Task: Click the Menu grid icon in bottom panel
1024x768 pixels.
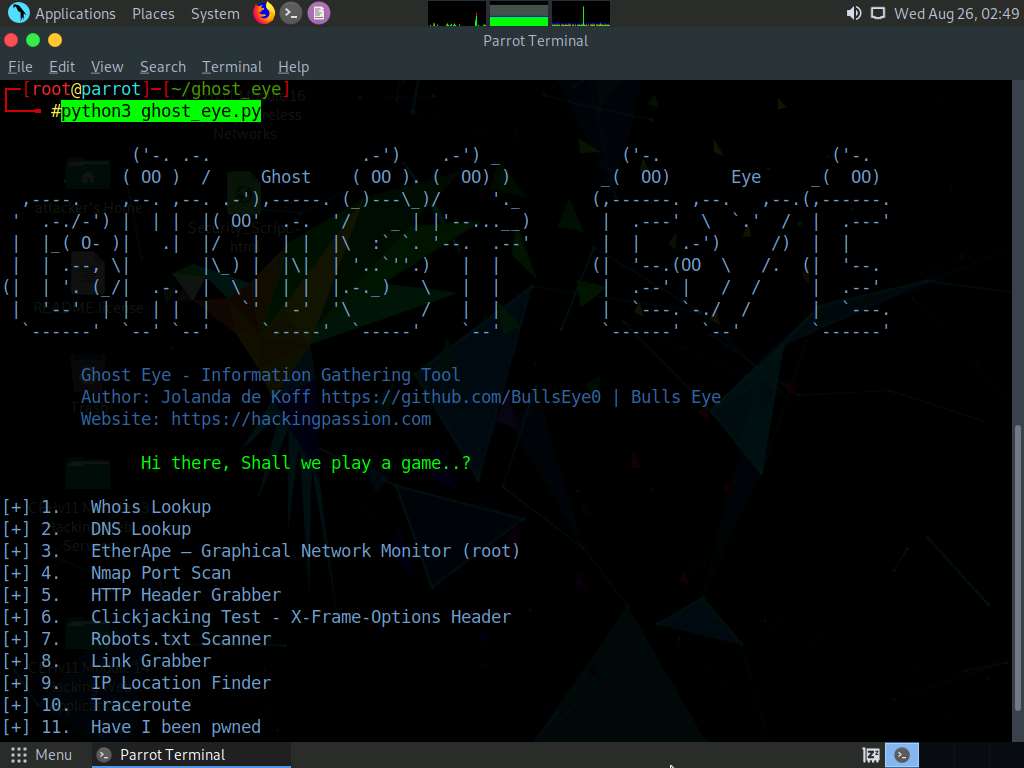Action: (x=19, y=755)
